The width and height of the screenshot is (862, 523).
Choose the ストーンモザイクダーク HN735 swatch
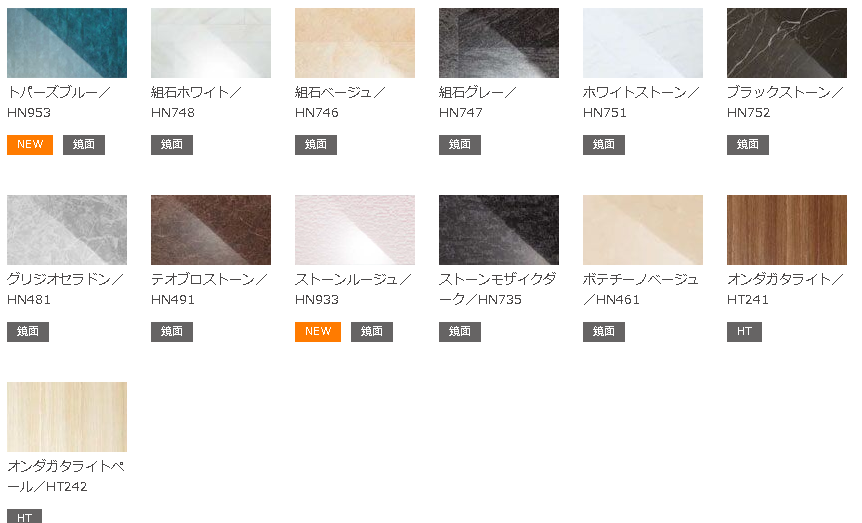499,230
